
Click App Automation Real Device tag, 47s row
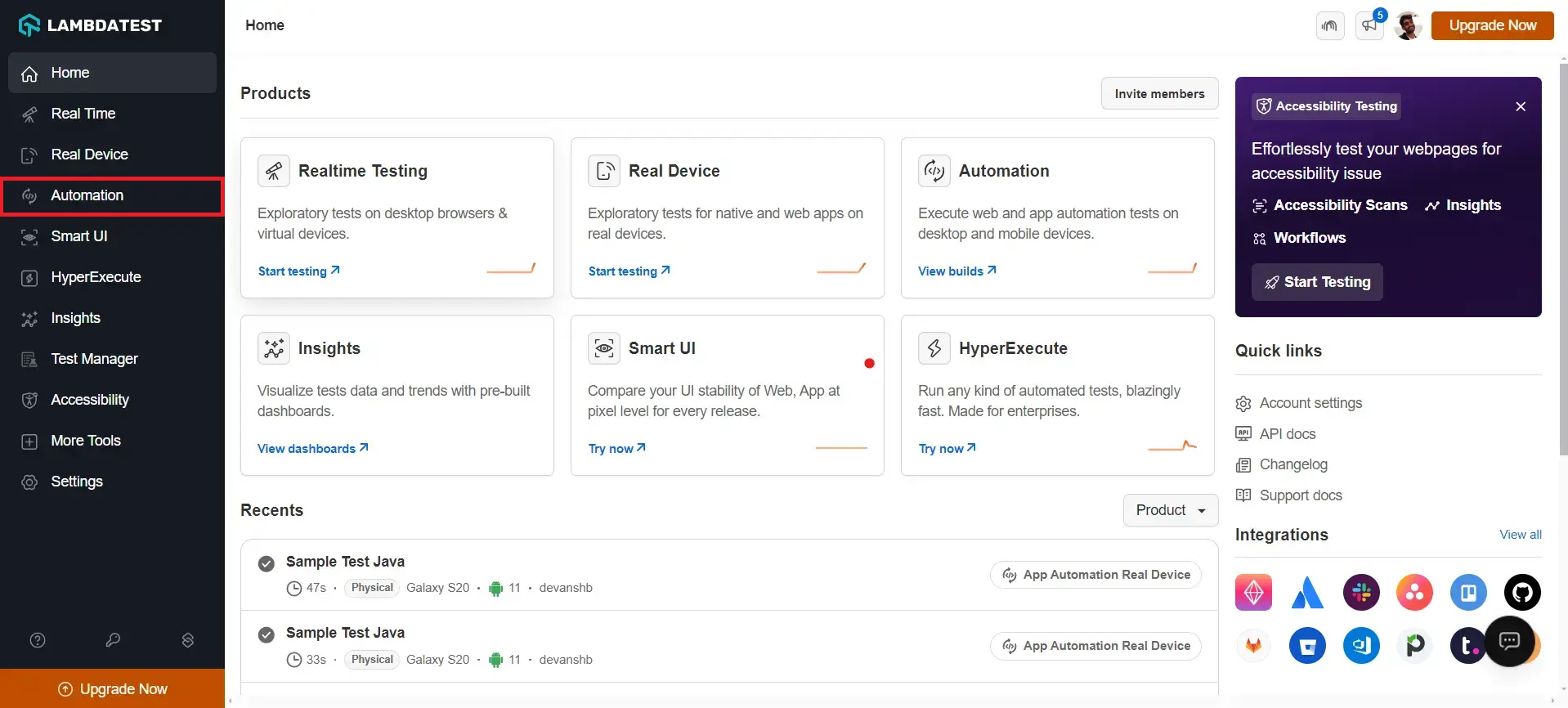pyautogui.click(x=1095, y=575)
